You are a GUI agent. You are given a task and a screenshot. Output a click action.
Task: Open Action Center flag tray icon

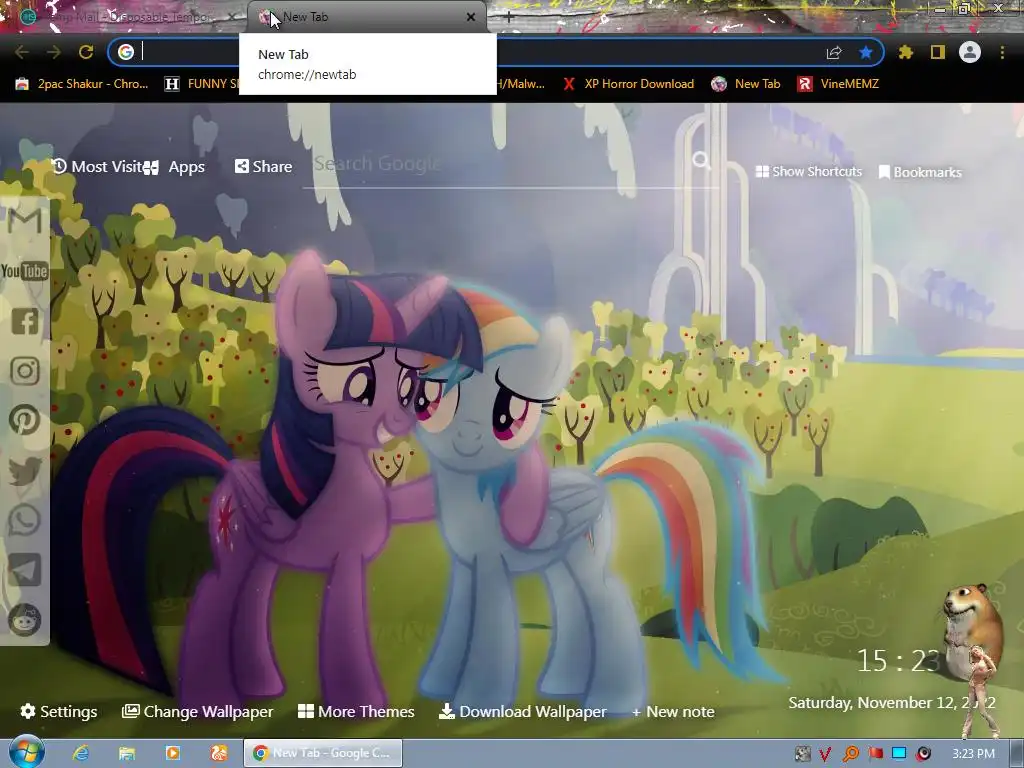875,754
